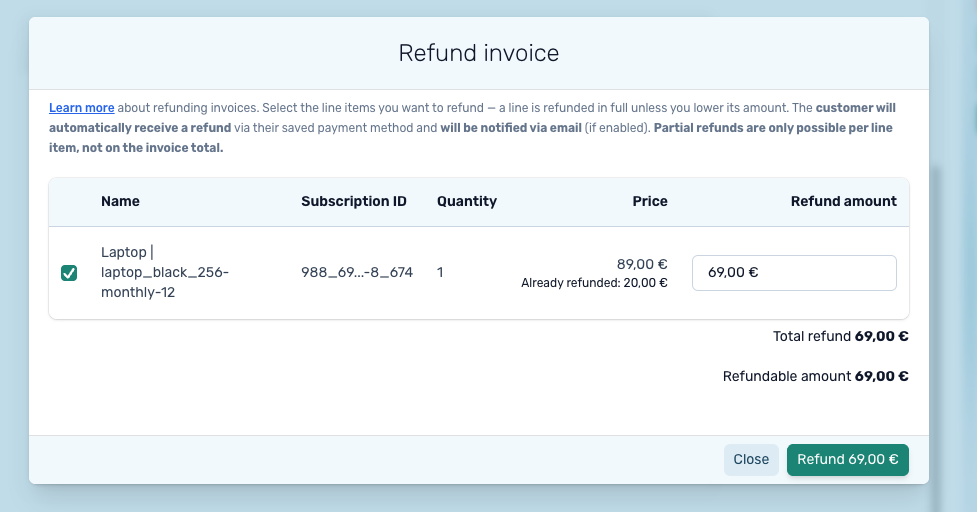Click the Refund invoice dialog title
Screen dimensions: 977x512
pos(479,53)
